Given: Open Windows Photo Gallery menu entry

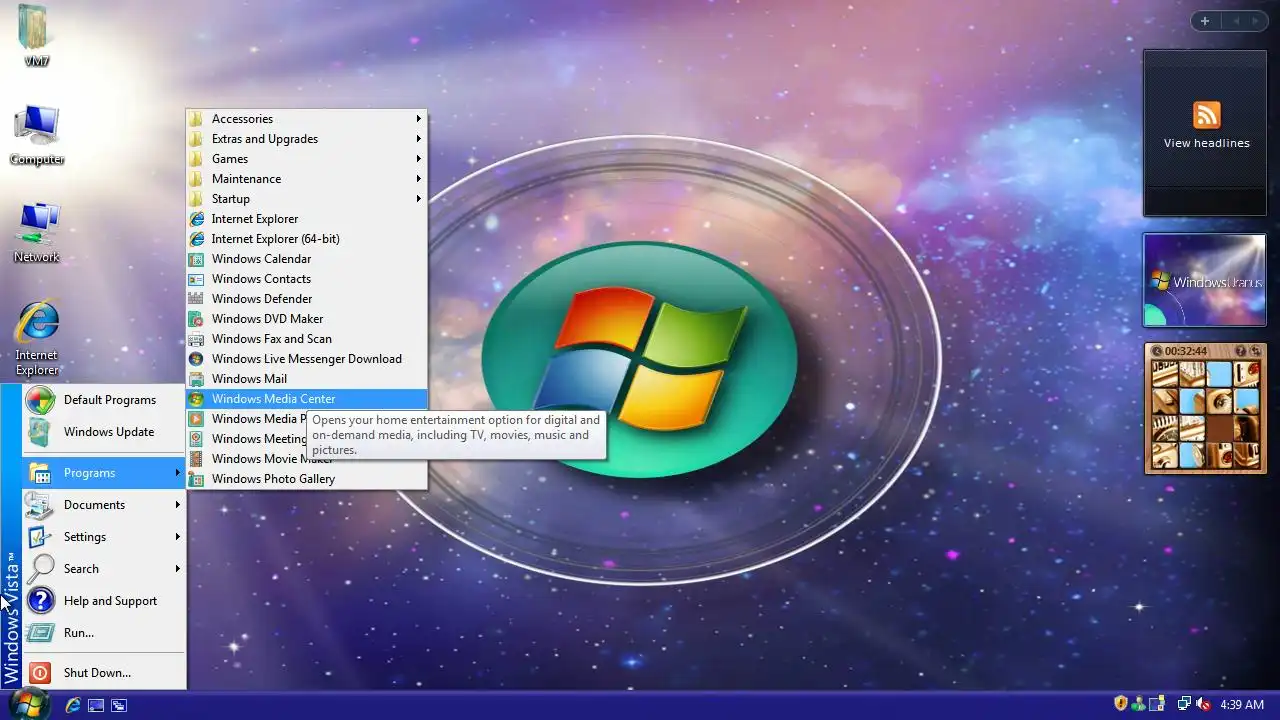Looking at the screenshot, I should pos(306,479).
